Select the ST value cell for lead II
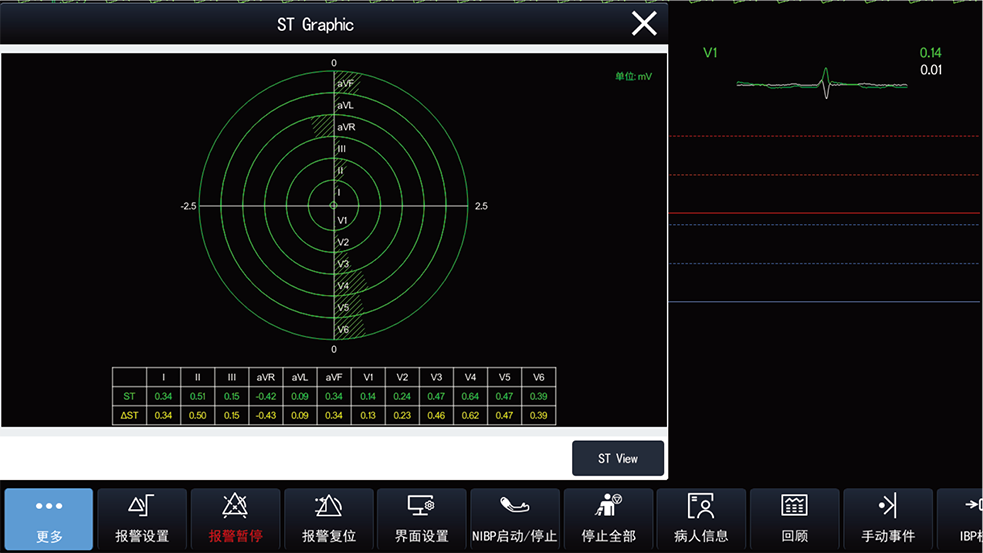The width and height of the screenshot is (983, 553). [x=198, y=397]
